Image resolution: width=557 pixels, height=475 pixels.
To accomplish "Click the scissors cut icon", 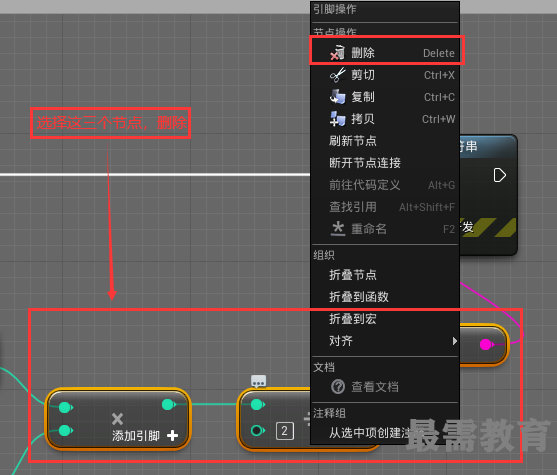I will coord(337,75).
